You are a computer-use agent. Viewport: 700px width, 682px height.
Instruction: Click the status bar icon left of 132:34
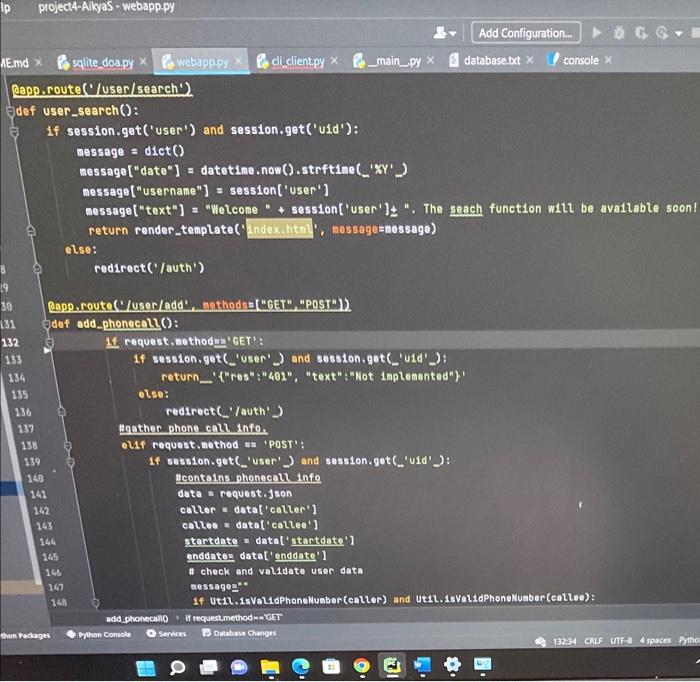pos(541,642)
